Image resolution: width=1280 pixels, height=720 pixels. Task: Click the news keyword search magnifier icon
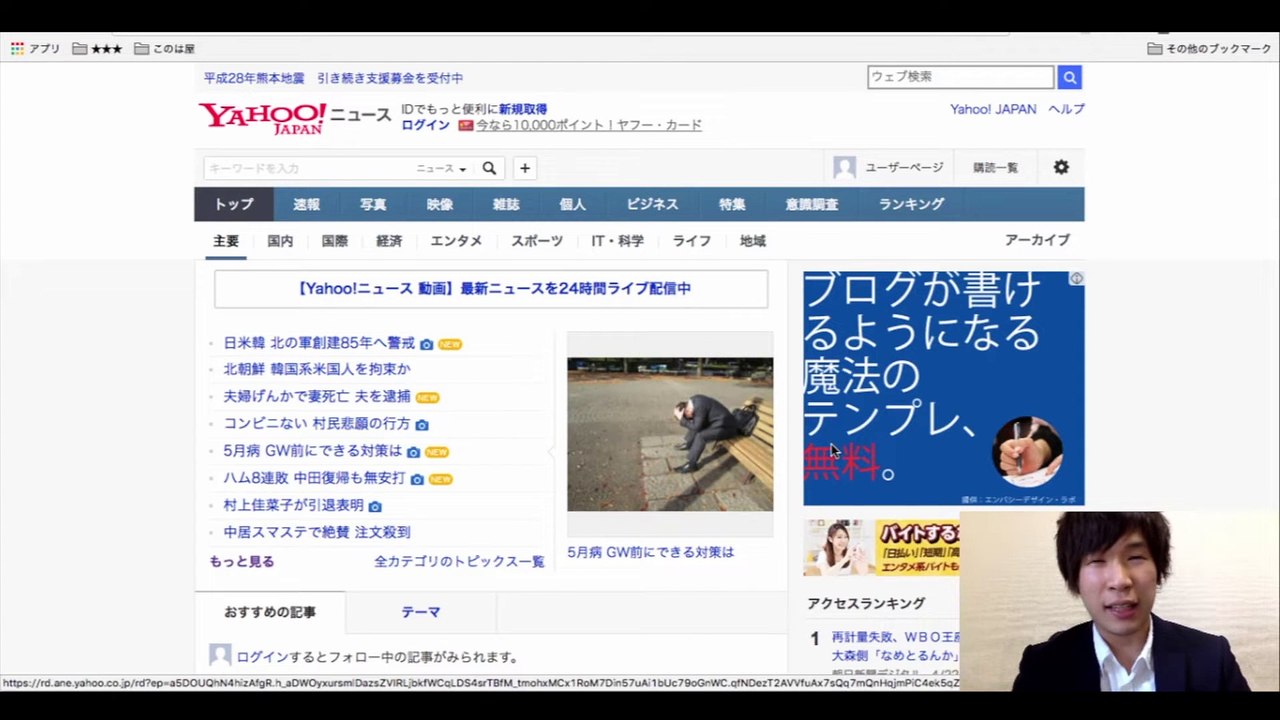(x=489, y=168)
